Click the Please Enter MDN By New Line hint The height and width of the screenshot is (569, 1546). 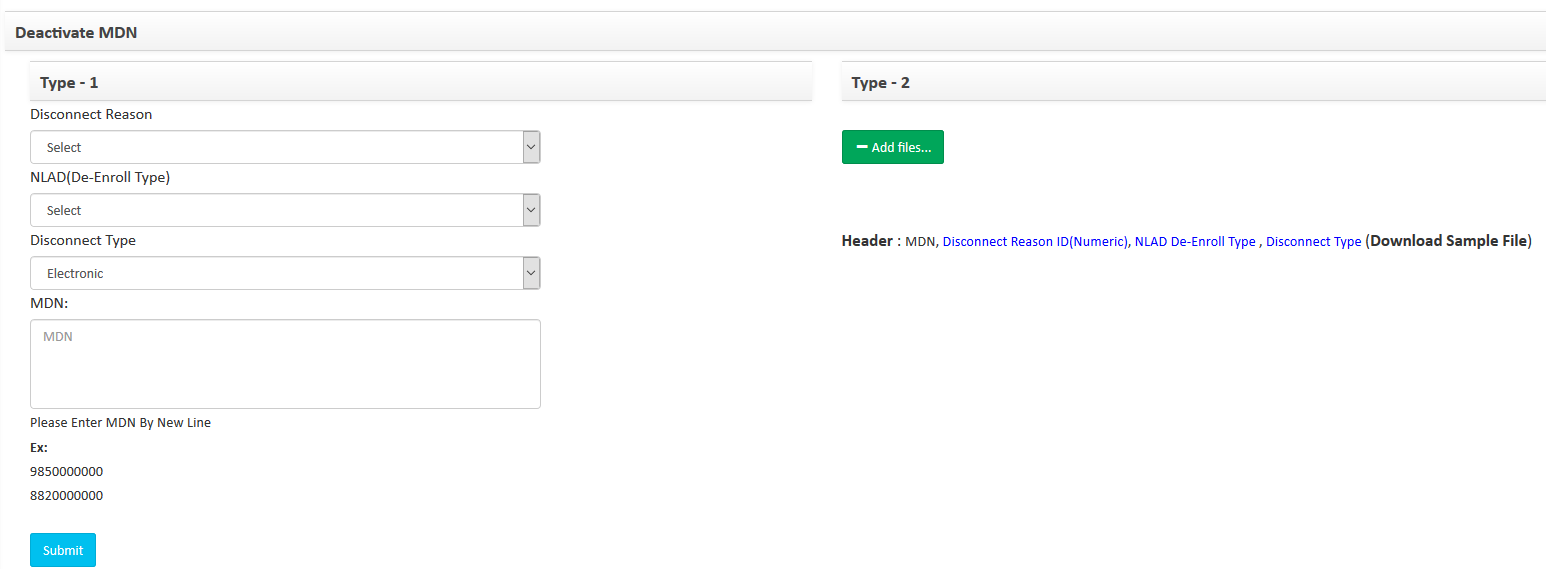[120, 422]
